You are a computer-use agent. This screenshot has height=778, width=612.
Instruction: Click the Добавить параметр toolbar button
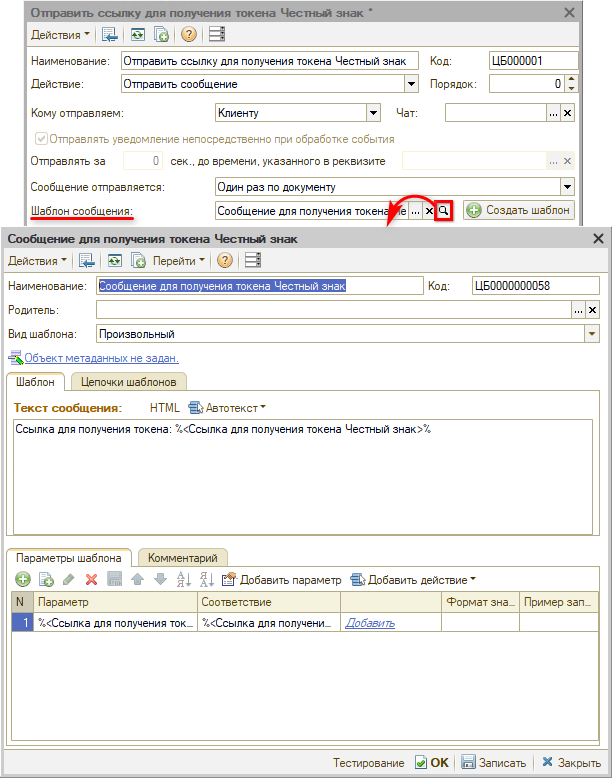click(281, 579)
